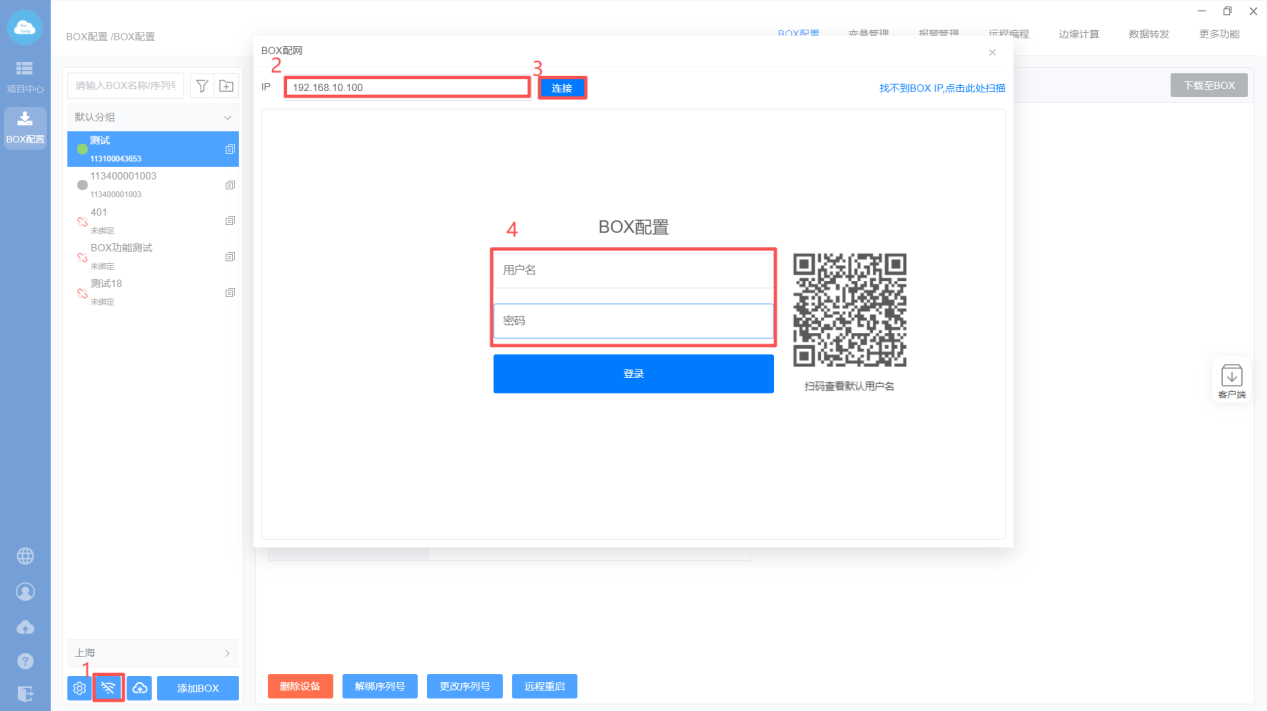Collapse the 默认分组 group
The width and height of the screenshot is (1267, 711).
pos(227,117)
